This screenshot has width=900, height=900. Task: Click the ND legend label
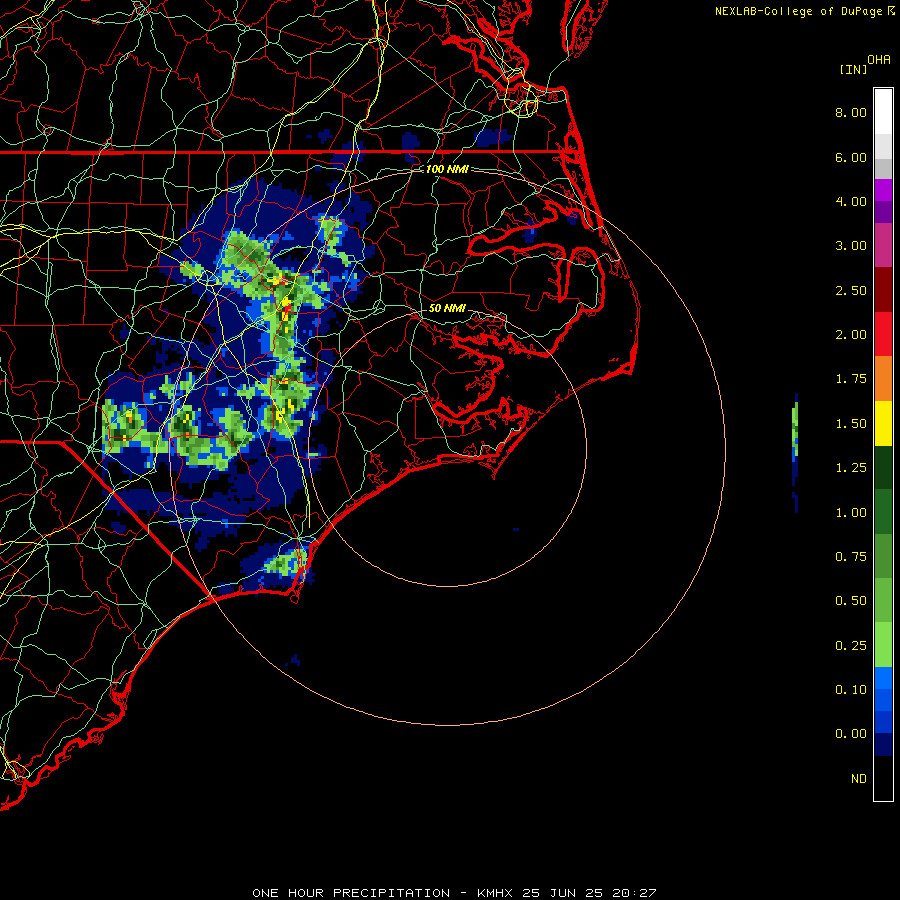pos(859,779)
